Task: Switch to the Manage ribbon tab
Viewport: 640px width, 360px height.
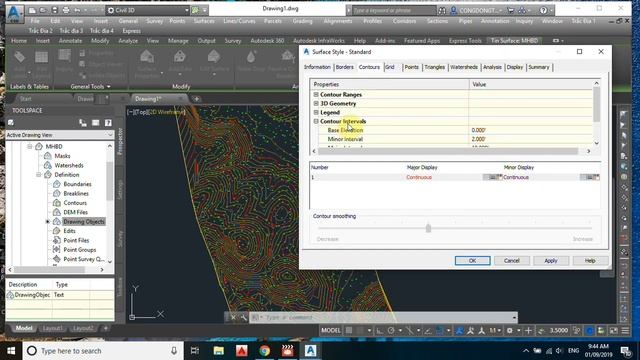Action: pos(178,41)
